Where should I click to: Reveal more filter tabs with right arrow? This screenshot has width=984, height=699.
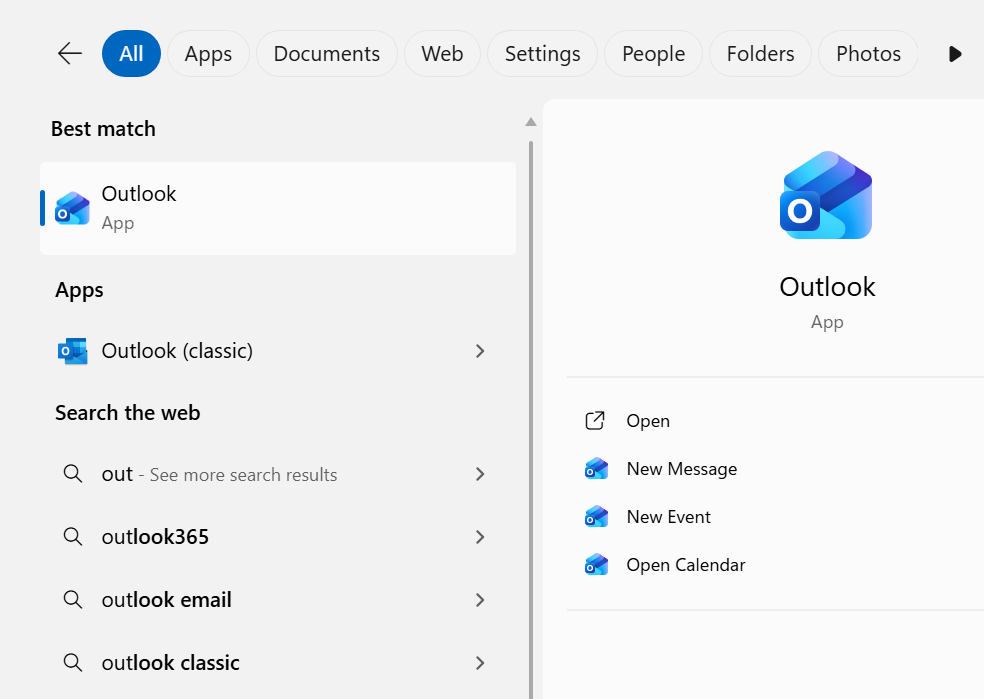point(954,54)
